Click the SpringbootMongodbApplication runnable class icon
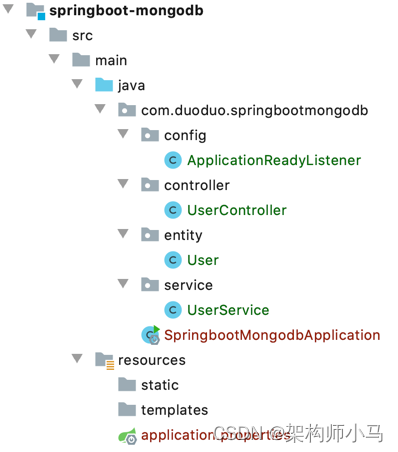The image size is (398, 452). point(151,335)
